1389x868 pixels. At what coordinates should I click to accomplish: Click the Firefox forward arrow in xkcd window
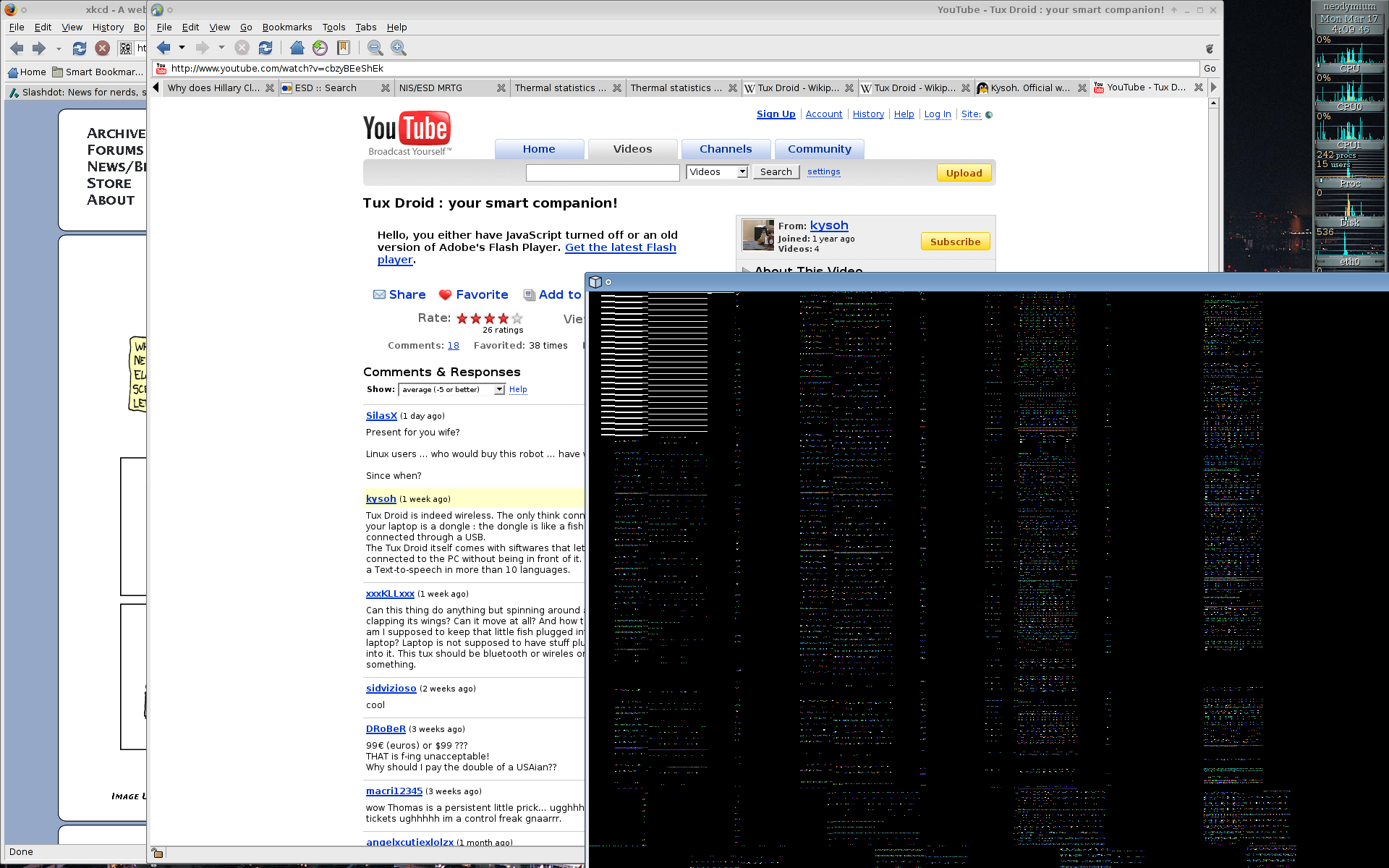pos(38,48)
